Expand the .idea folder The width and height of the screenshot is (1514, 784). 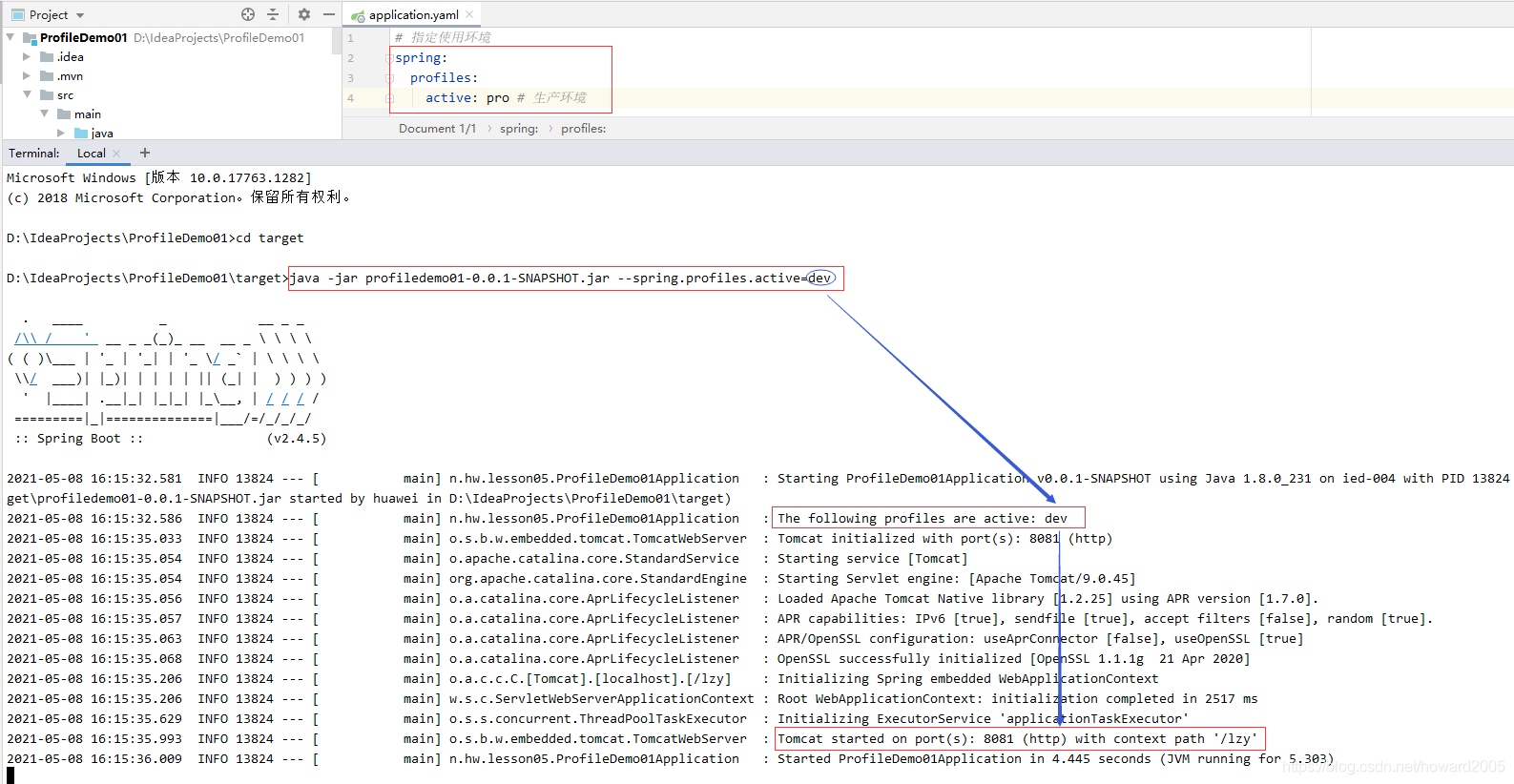click(27, 56)
